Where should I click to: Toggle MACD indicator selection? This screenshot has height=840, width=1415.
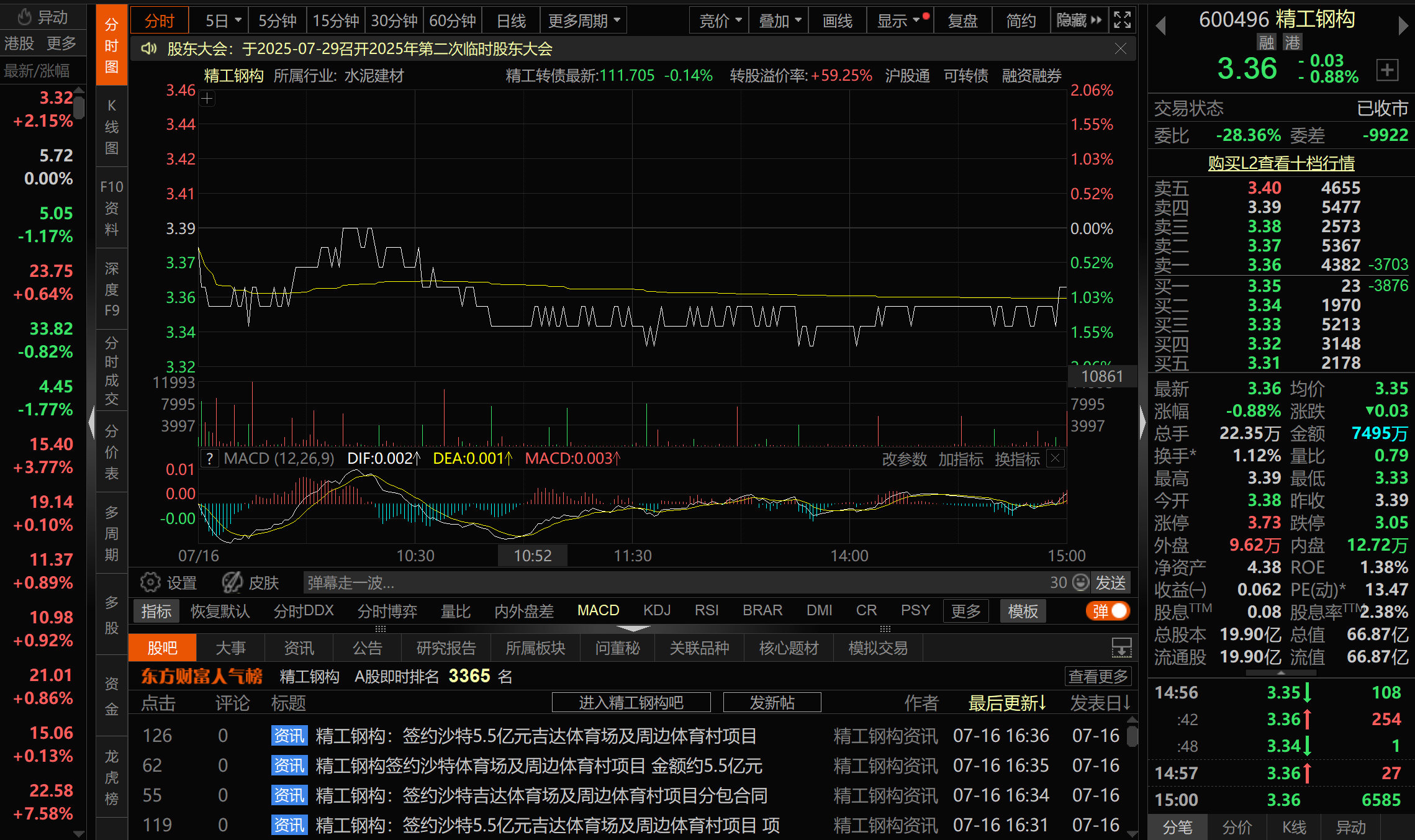pos(598,610)
